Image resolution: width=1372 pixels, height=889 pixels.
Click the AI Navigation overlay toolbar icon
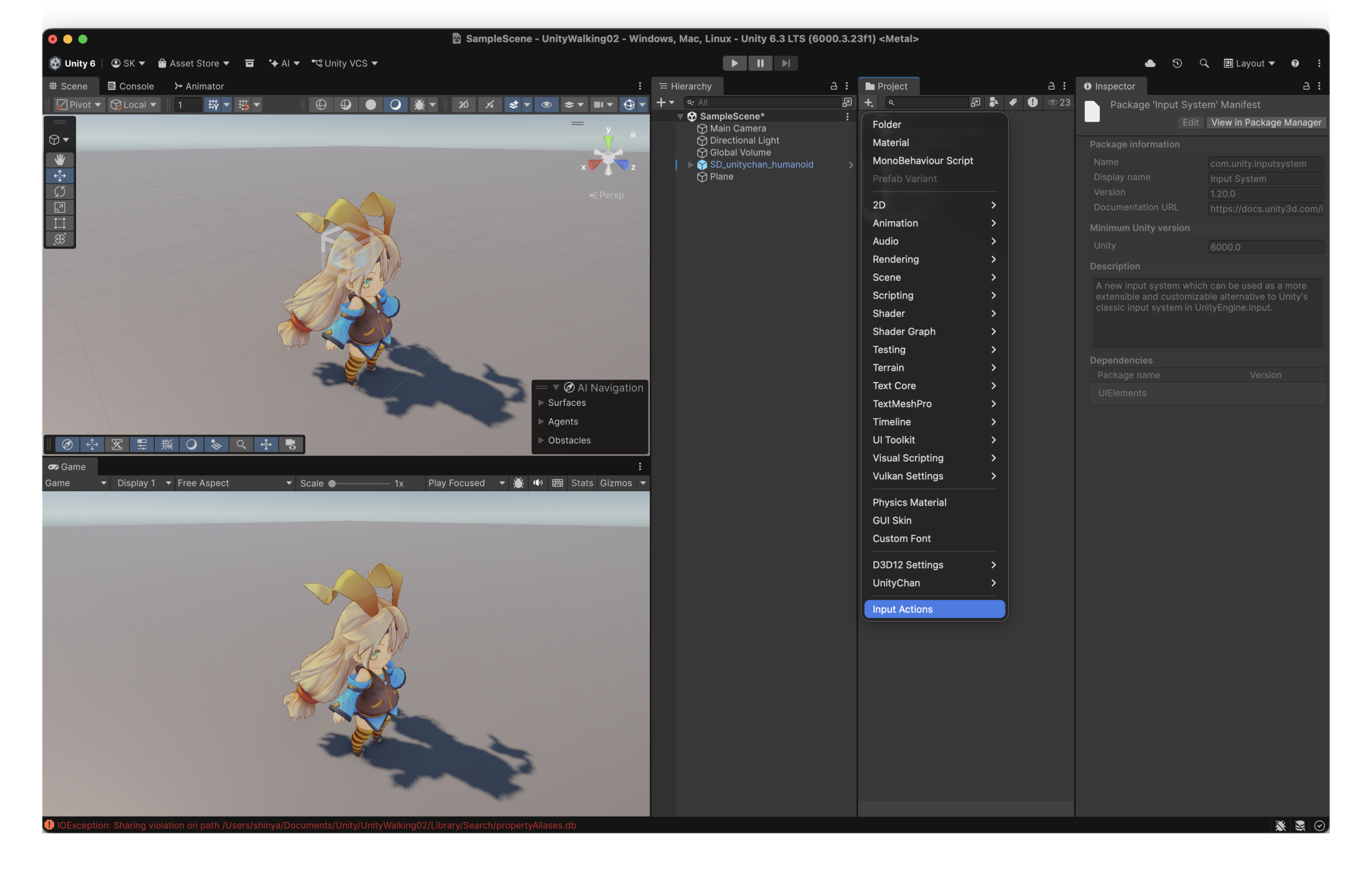pos(67,445)
